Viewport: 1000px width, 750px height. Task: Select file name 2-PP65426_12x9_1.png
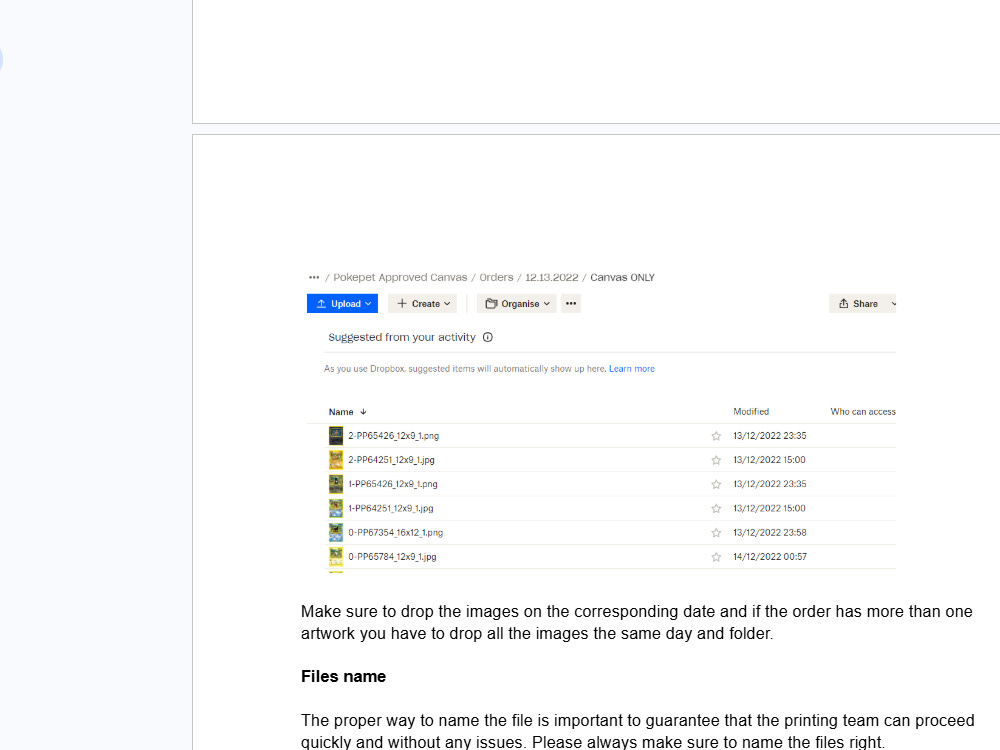pos(393,436)
